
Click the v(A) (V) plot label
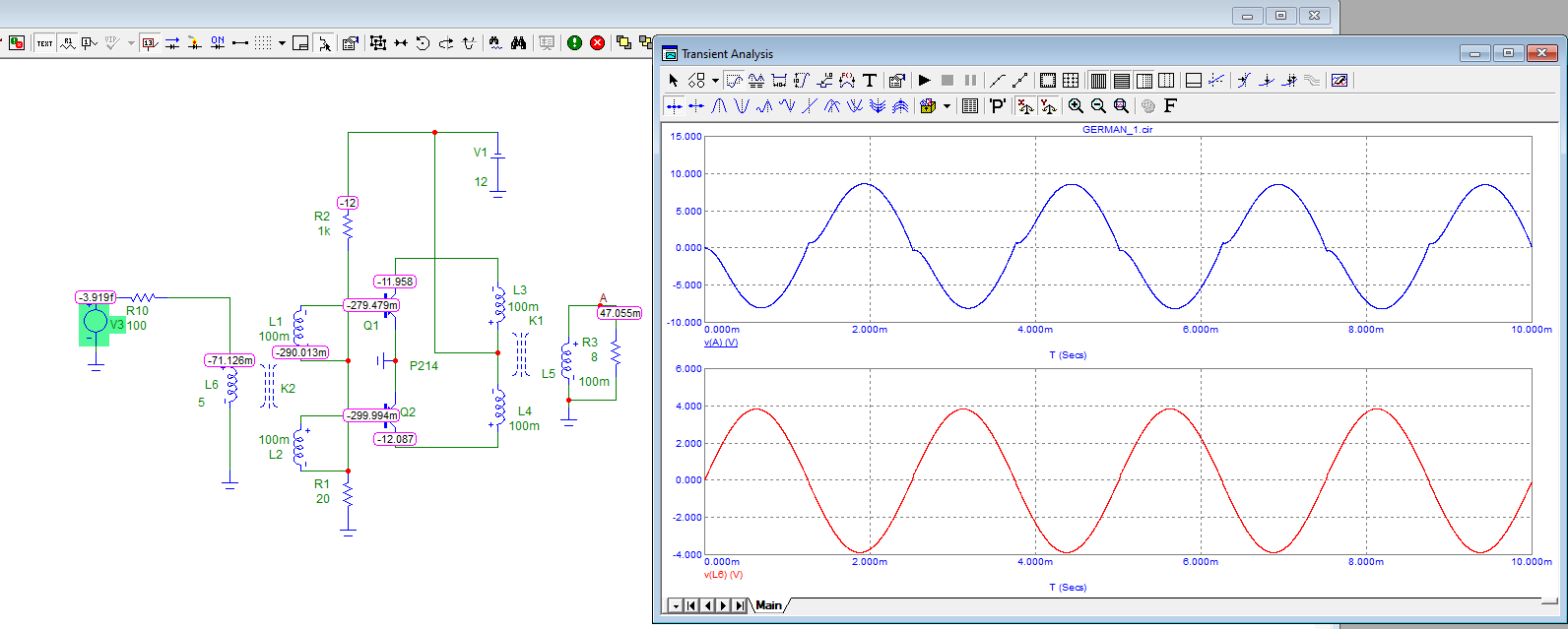click(x=721, y=343)
